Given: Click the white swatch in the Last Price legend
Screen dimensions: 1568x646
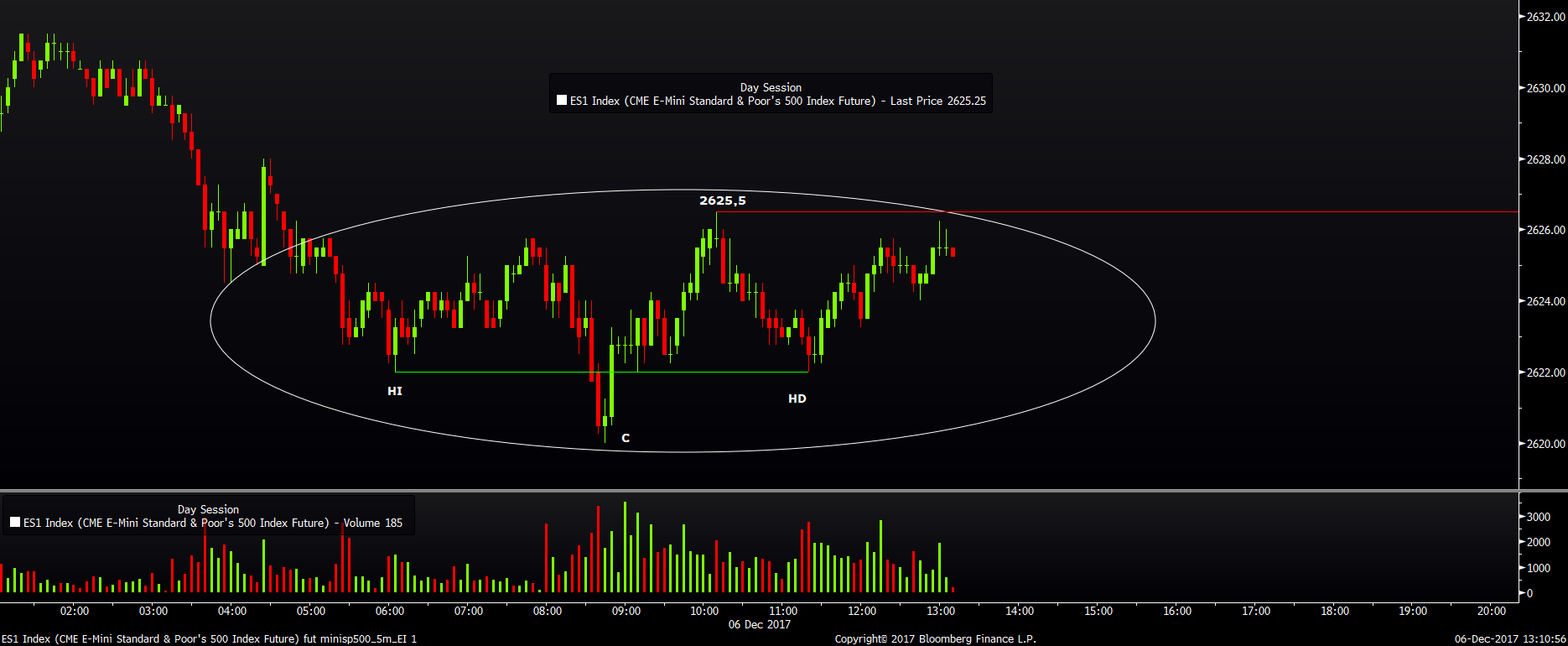Looking at the screenshot, I should point(562,101).
